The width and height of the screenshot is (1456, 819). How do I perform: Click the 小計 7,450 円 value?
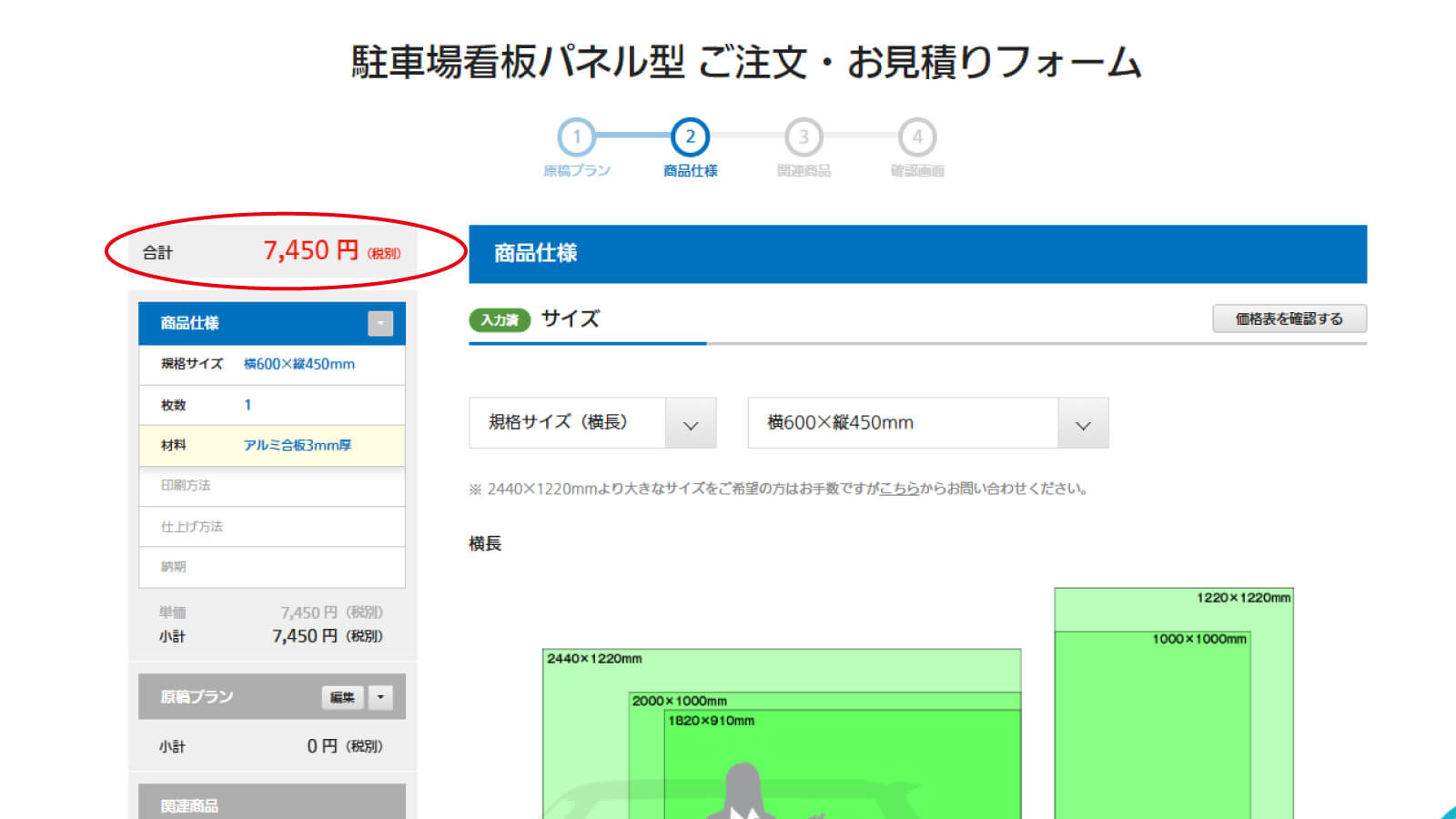328,636
